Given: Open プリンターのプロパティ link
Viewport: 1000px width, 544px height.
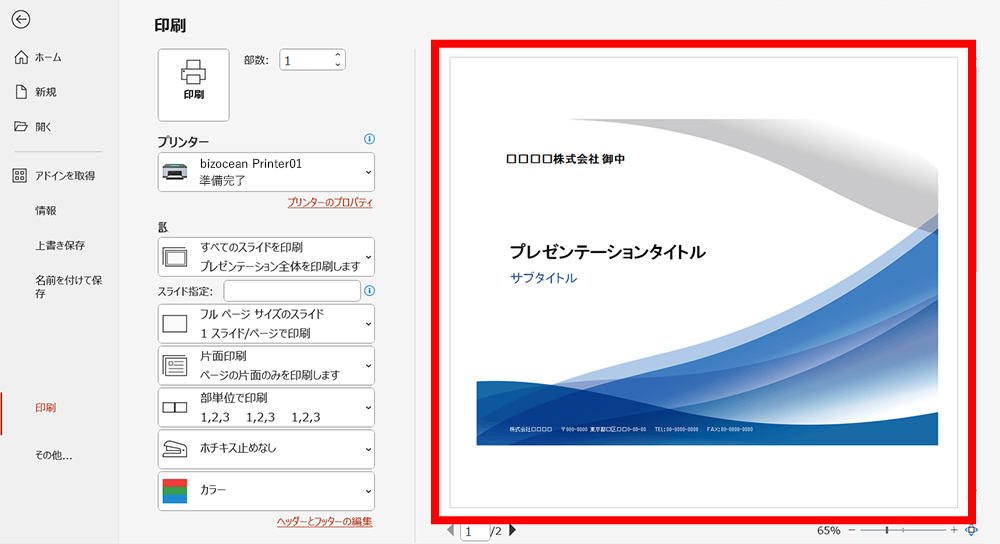Looking at the screenshot, I should [330, 202].
